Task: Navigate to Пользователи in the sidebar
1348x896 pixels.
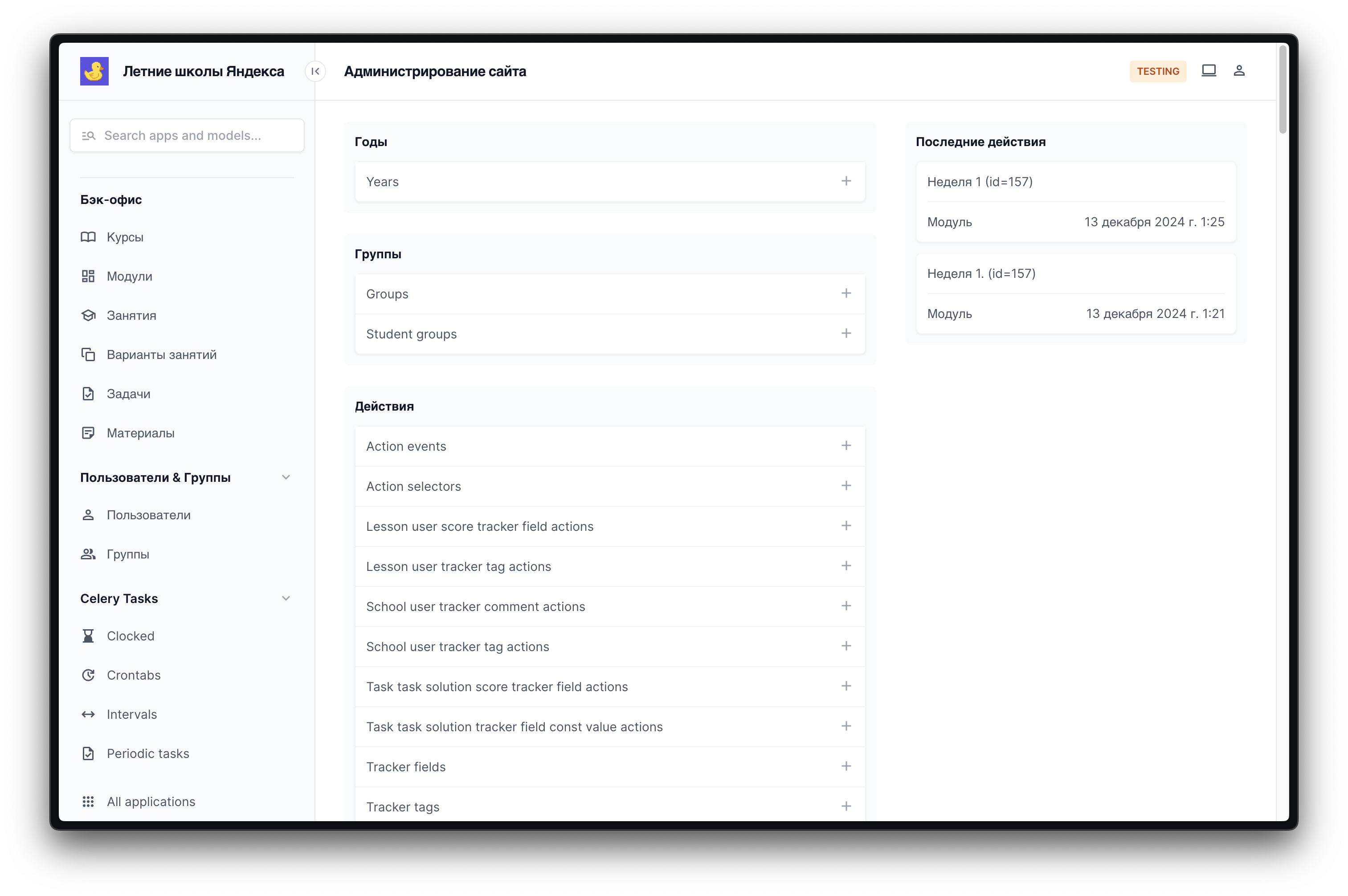Action: pyautogui.click(x=149, y=515)
